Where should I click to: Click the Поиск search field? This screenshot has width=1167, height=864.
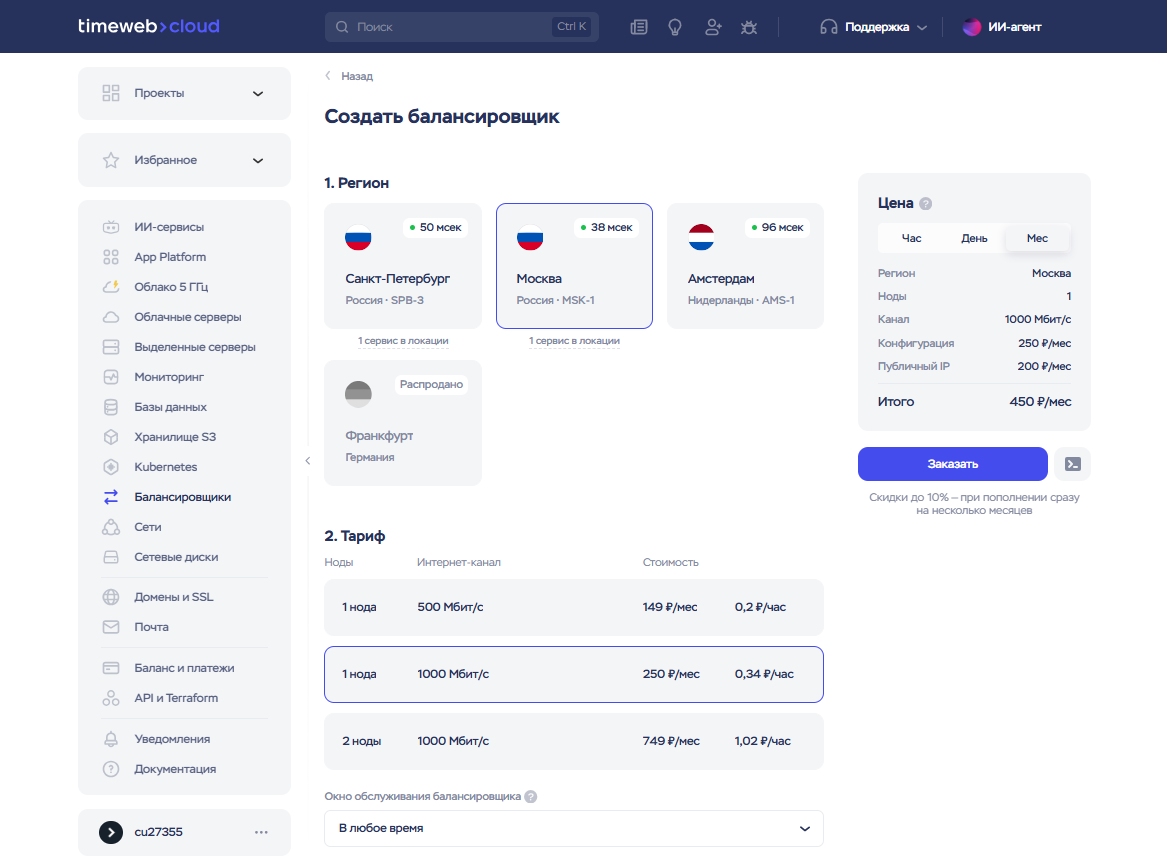click(x=461, y=27)
